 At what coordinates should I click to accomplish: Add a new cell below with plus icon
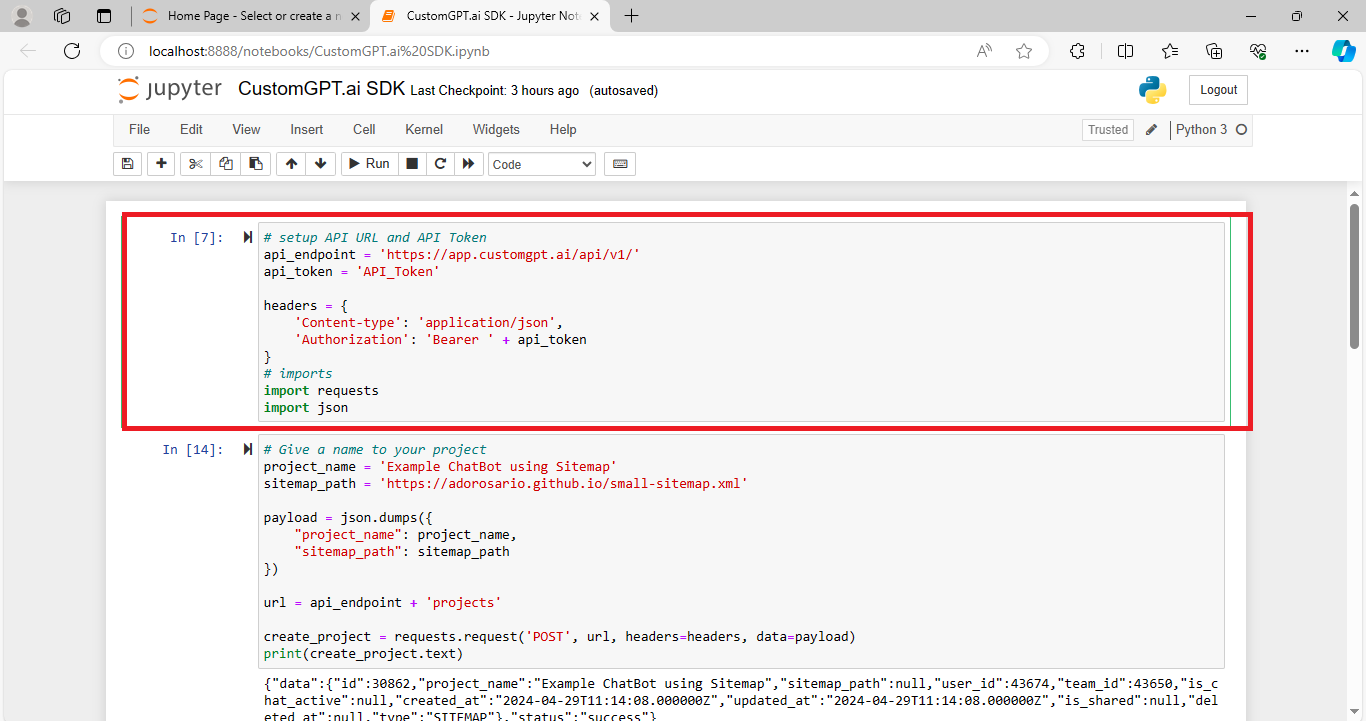(161, 163)
